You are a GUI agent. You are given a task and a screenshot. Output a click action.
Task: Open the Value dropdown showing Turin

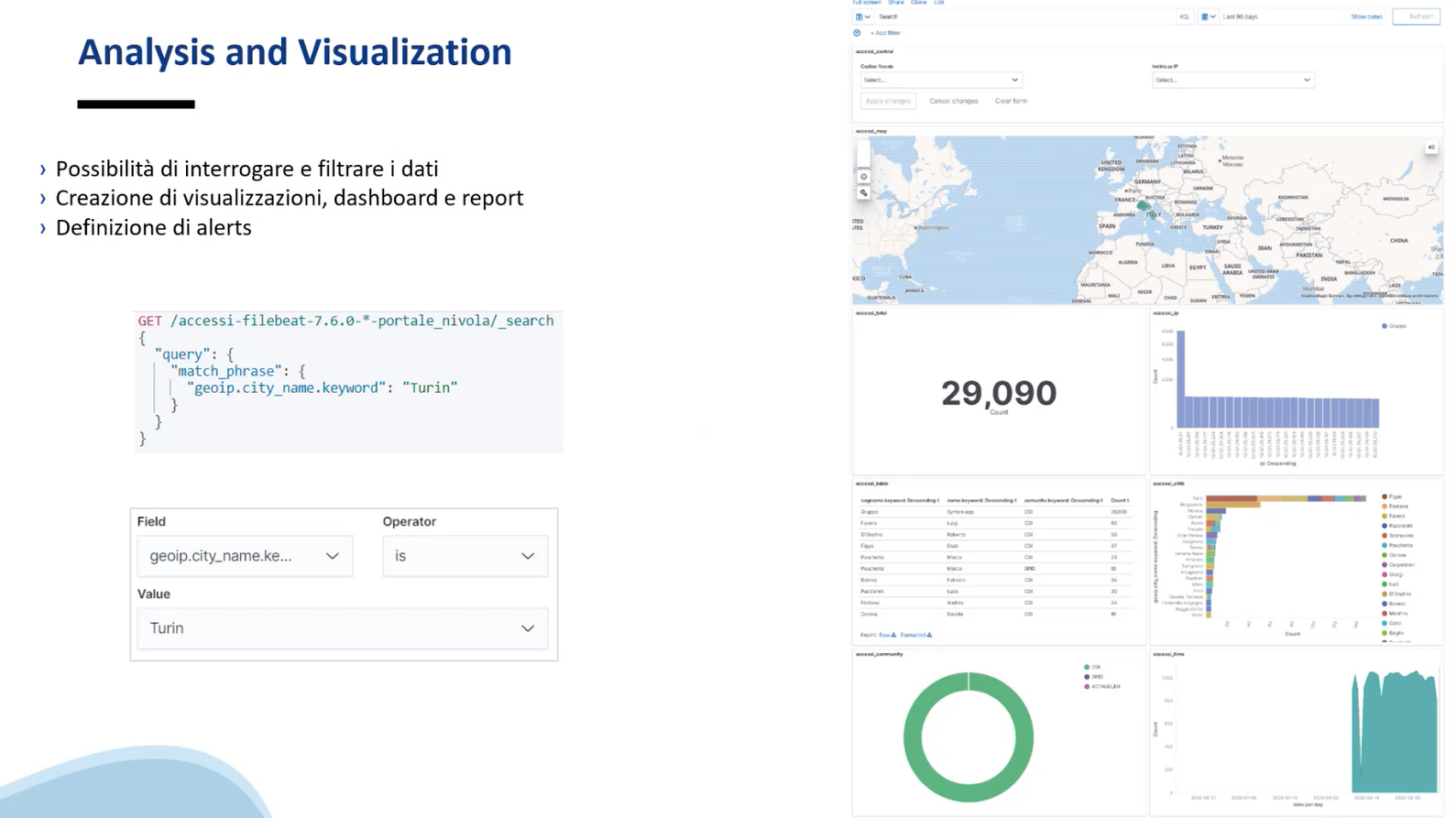pos(343,628)
